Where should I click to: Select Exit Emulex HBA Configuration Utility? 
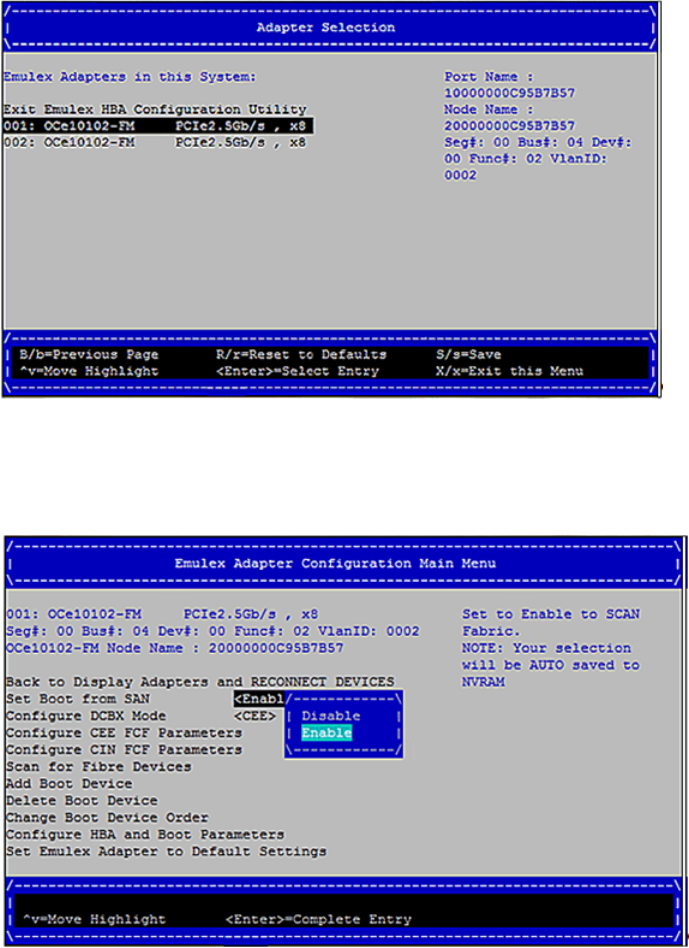(155, 110)
